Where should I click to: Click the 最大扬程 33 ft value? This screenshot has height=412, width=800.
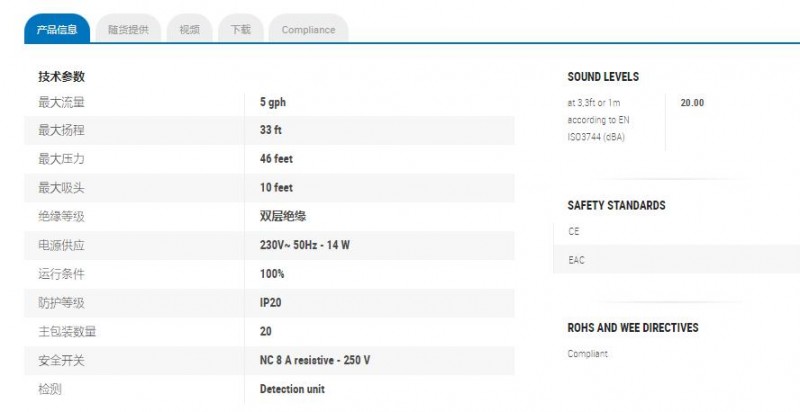271,130
